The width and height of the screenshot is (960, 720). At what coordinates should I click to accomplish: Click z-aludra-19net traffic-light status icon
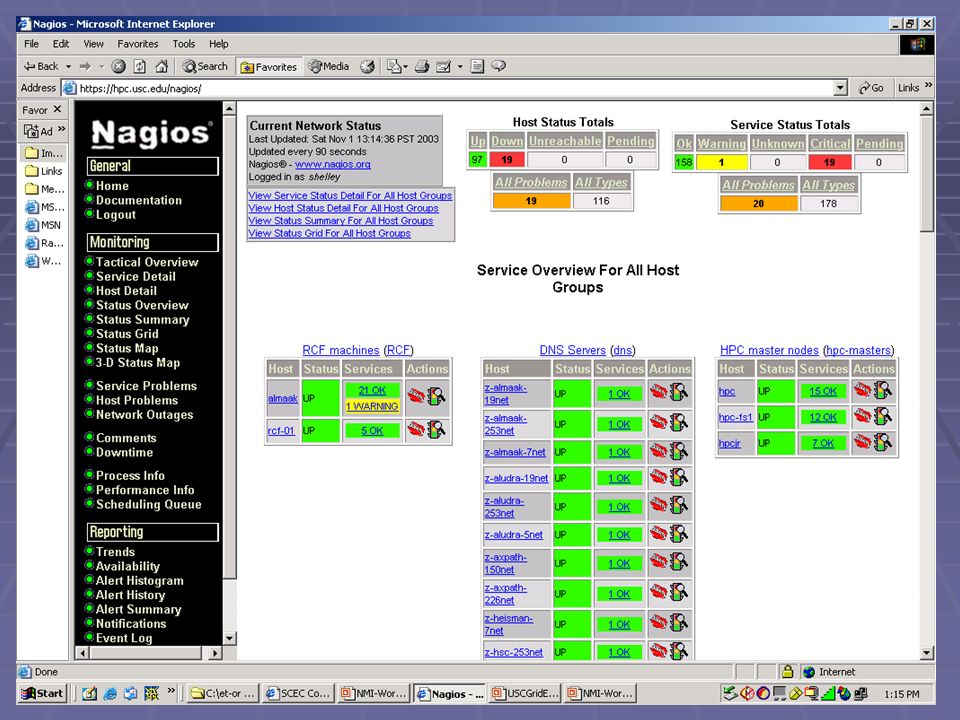coord(679,478)
